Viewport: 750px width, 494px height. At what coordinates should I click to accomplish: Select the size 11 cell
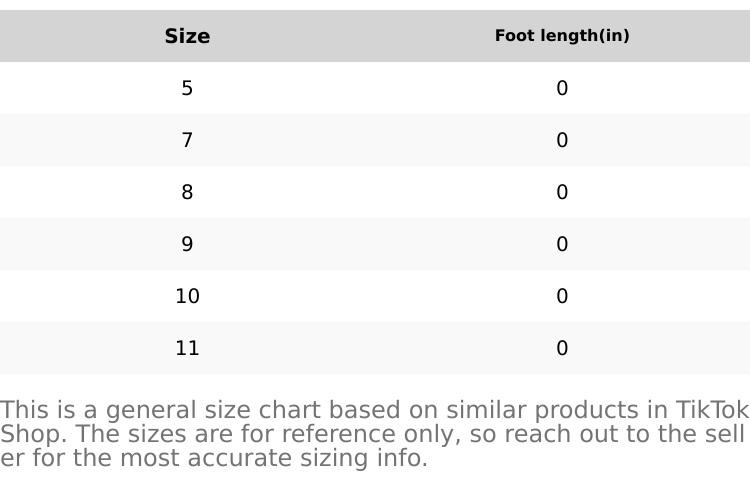pos(187,348)
